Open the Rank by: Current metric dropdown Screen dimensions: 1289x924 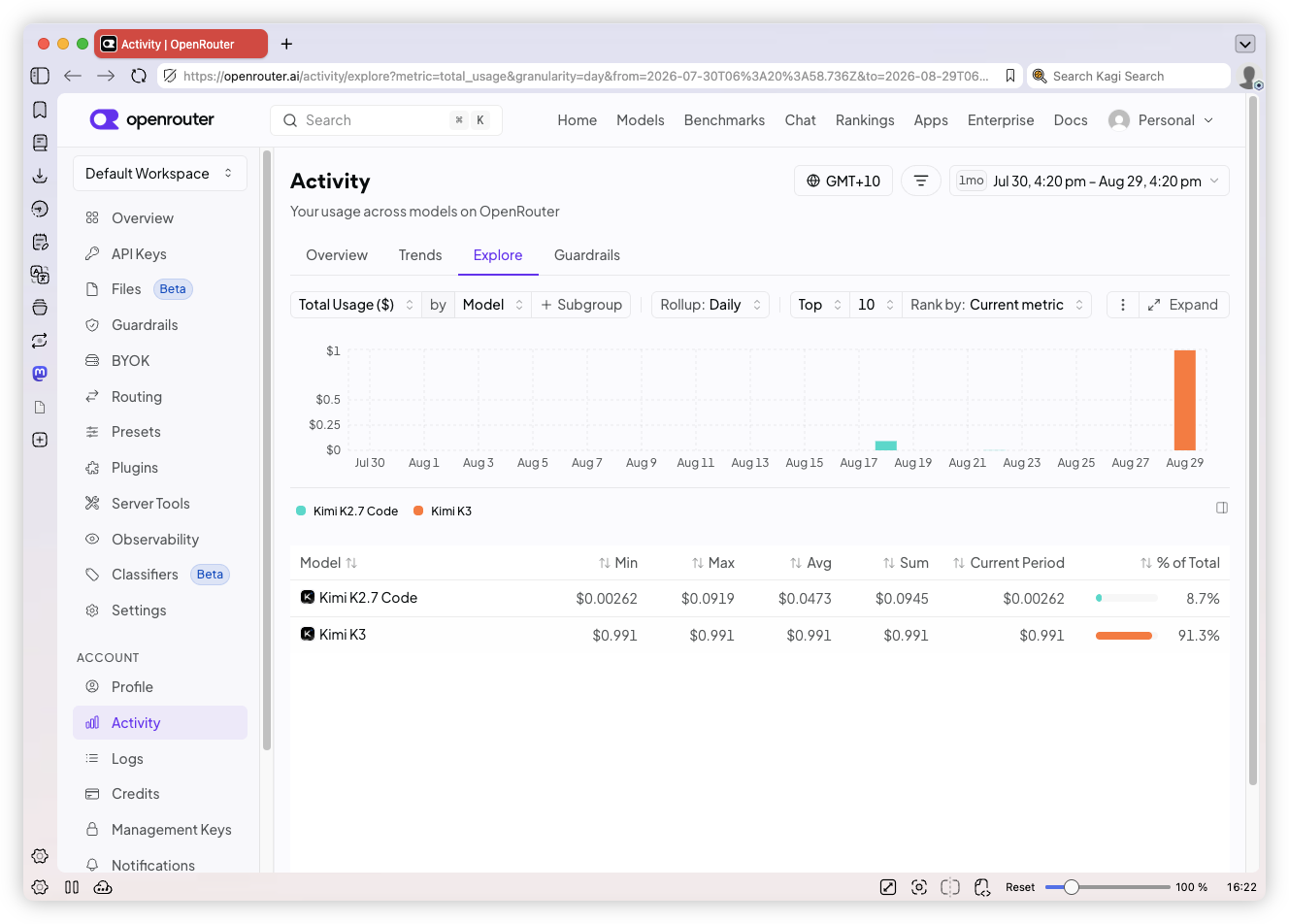click(997, 305)
